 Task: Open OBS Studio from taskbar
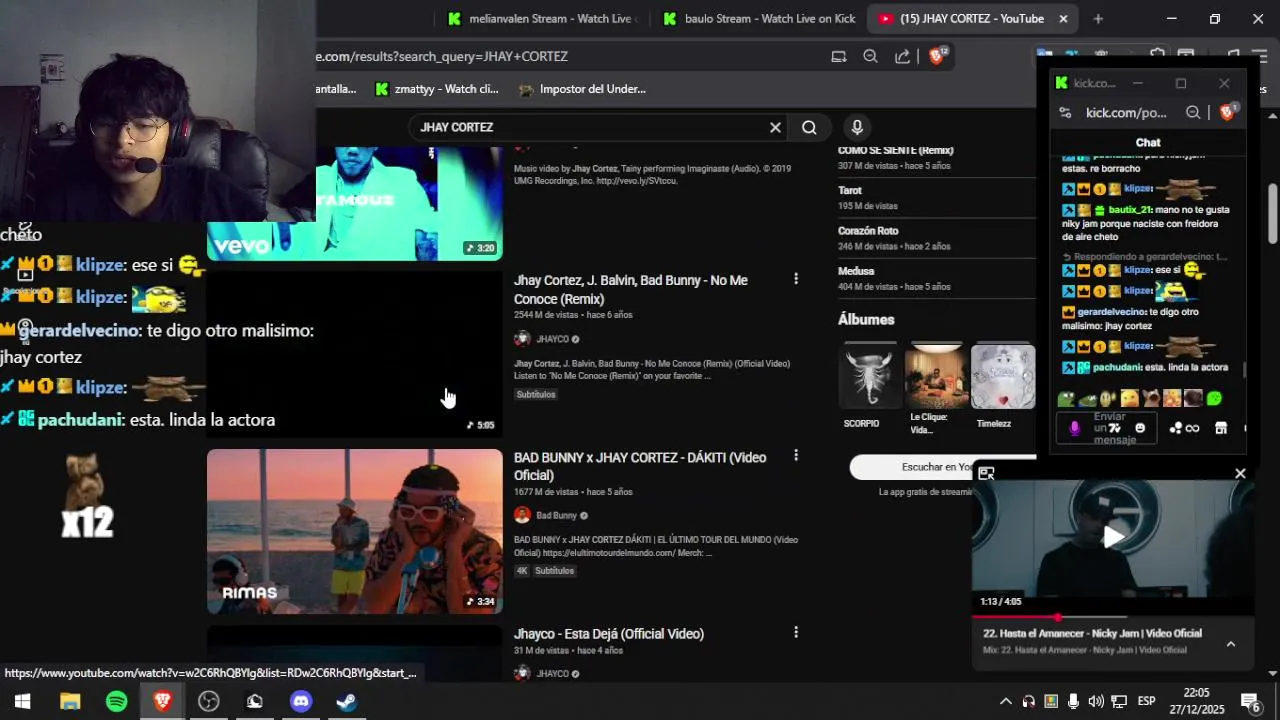point(208,701)
